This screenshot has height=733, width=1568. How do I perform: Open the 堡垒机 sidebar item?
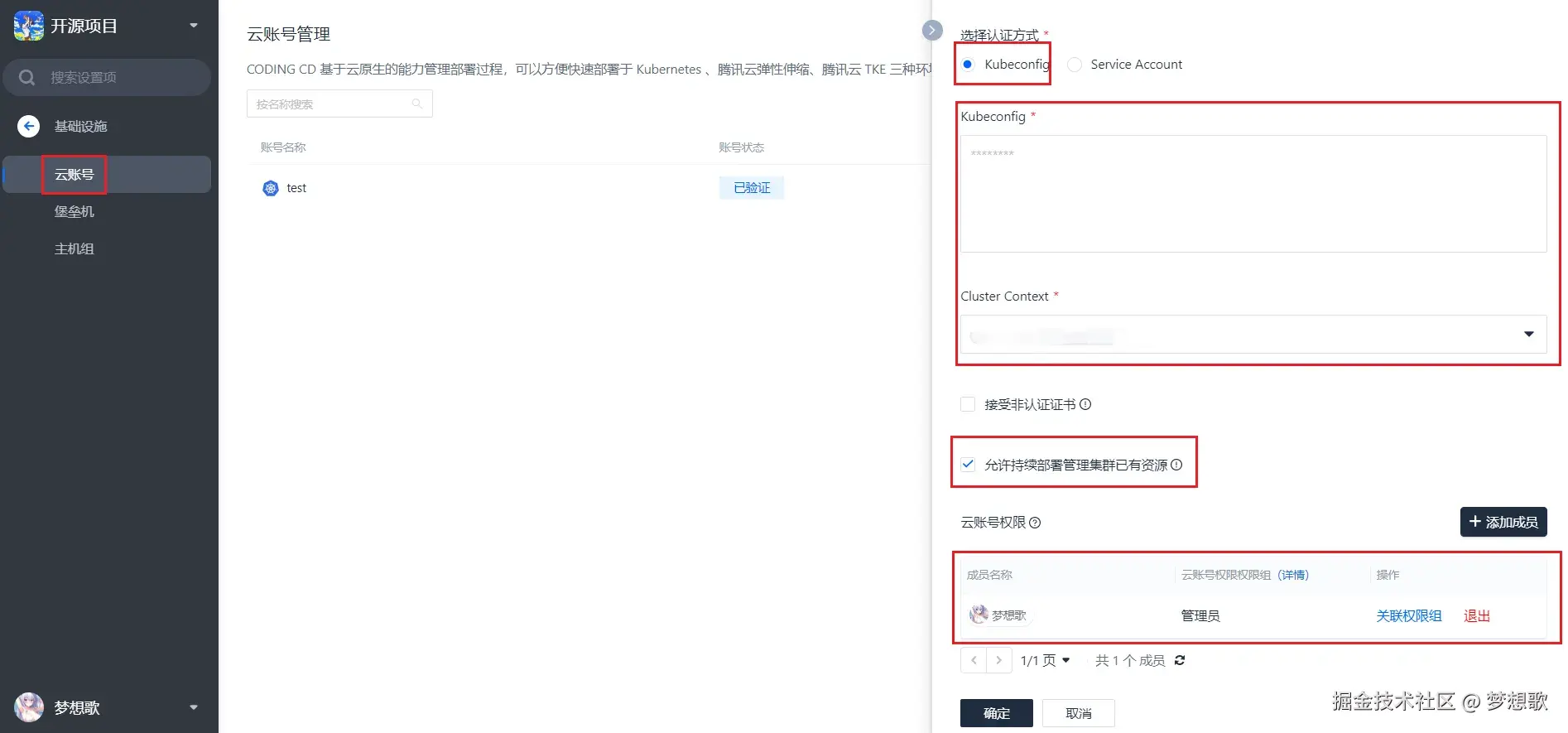75,211
